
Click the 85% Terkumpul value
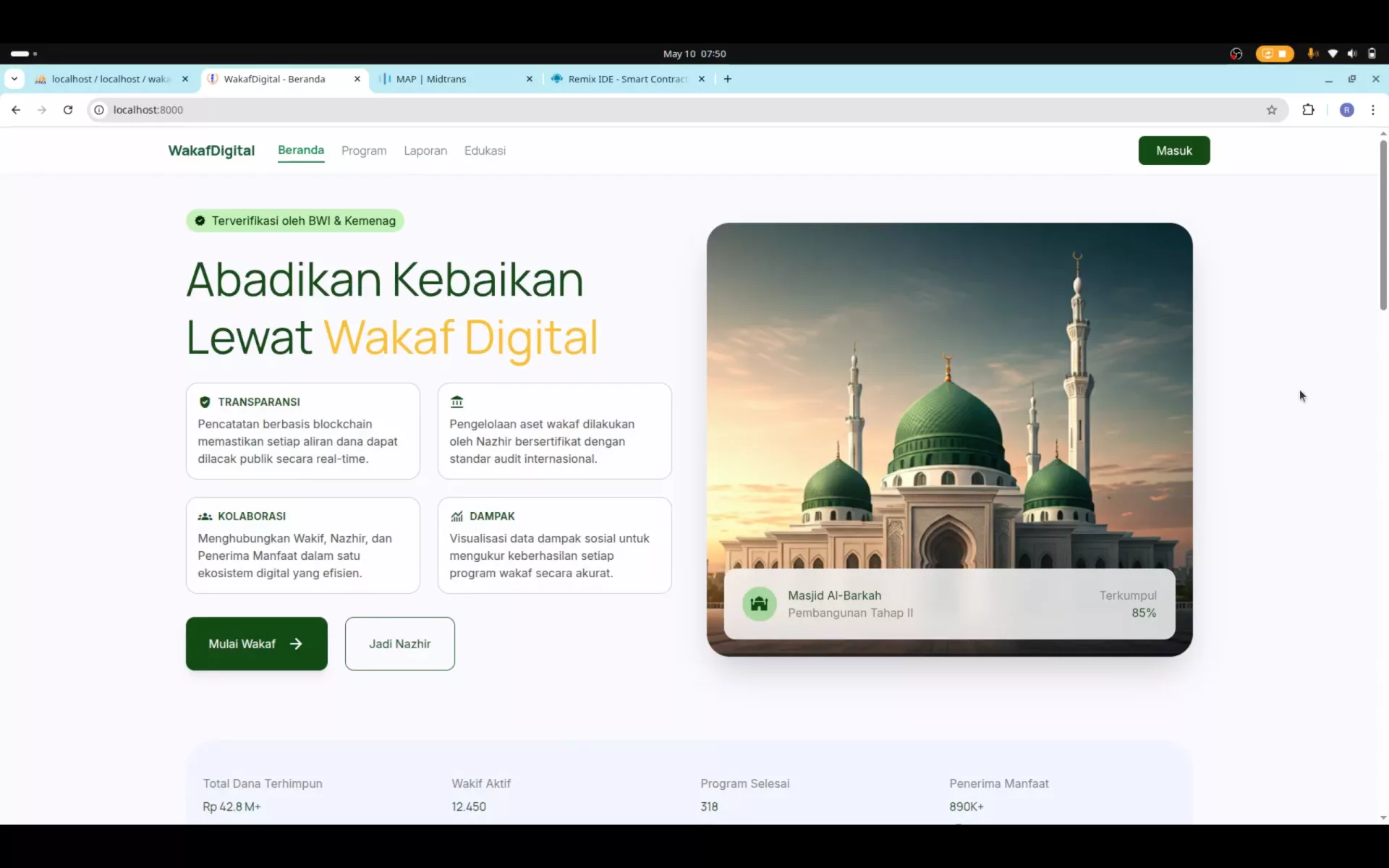(x=1144, y=613)
